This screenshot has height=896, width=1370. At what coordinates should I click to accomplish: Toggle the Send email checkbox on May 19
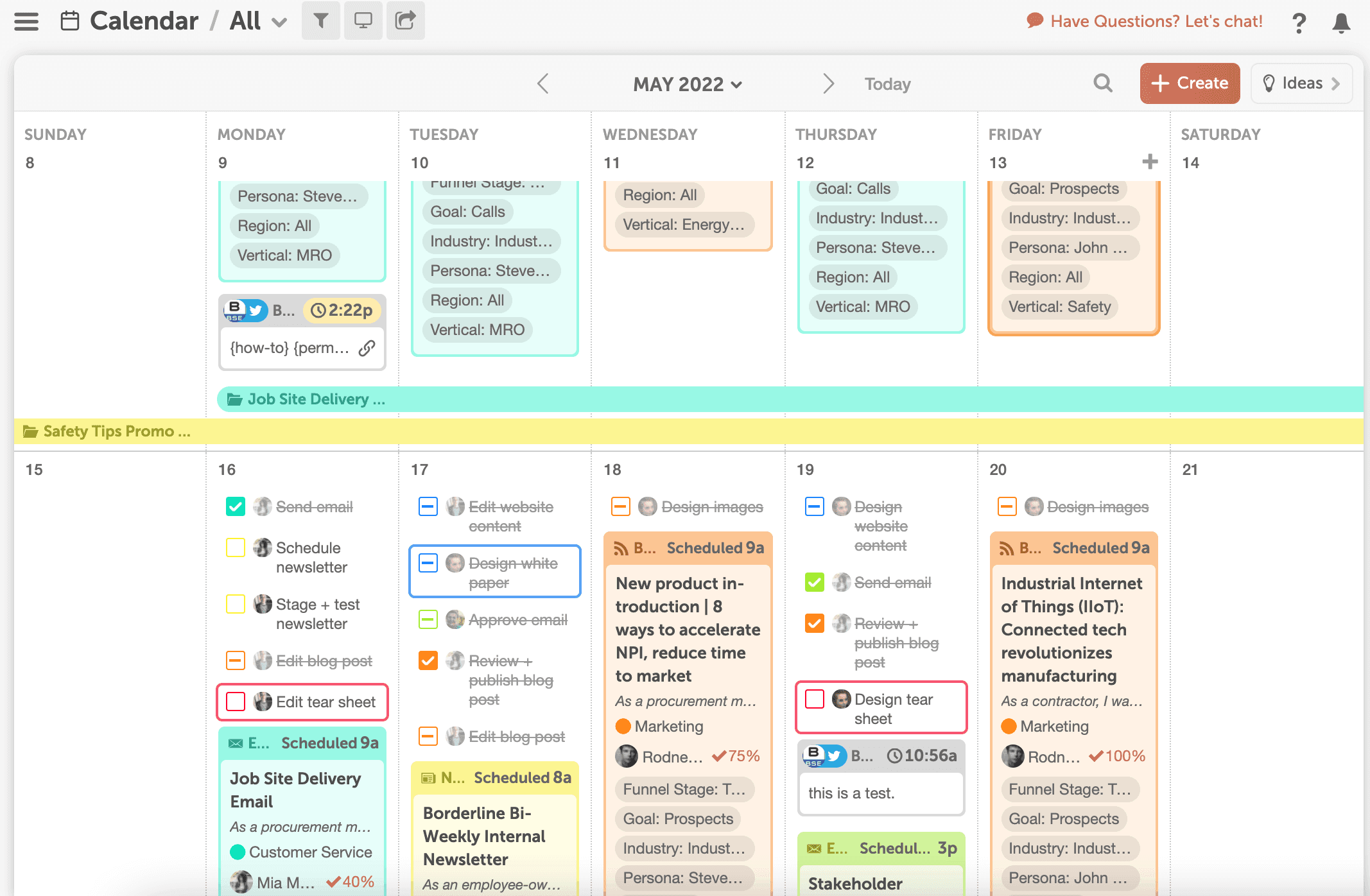(815, 580)
